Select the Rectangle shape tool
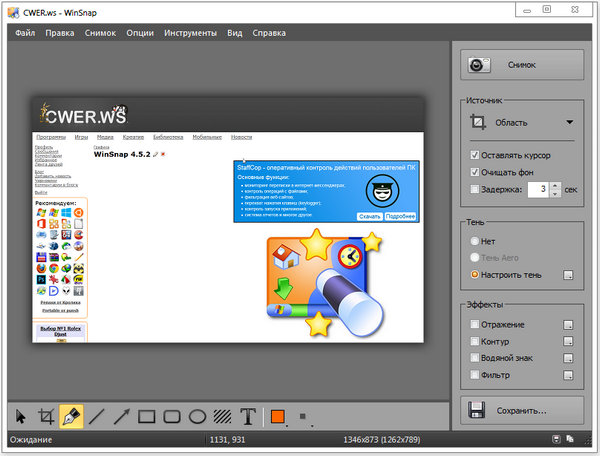Screen dimensions: 600x456 click(146, 416)
